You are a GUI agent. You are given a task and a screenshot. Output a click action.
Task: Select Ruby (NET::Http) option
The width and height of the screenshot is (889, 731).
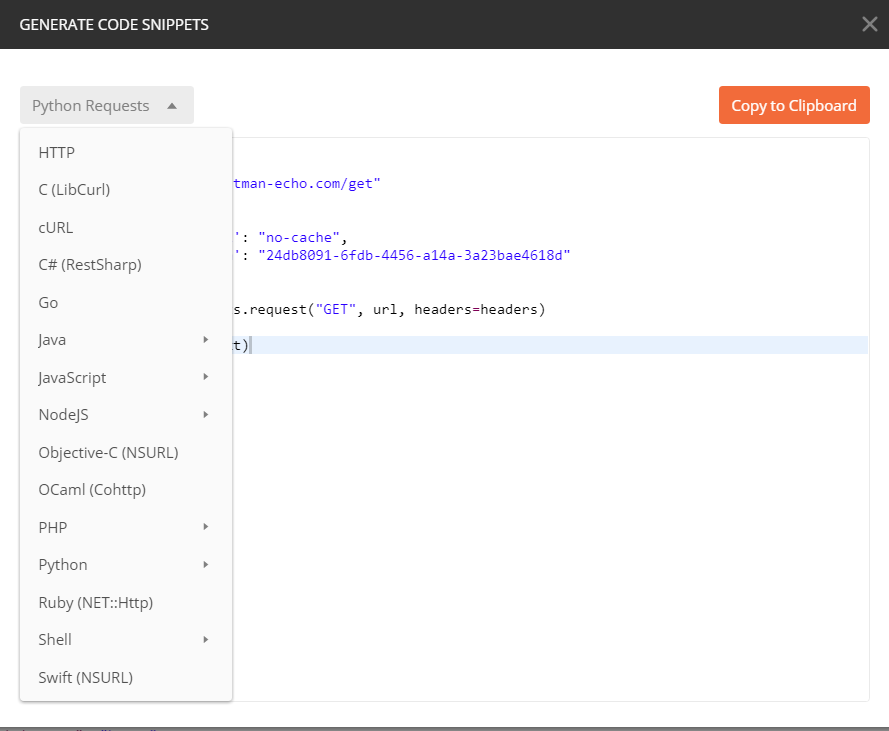click(96, 602)
